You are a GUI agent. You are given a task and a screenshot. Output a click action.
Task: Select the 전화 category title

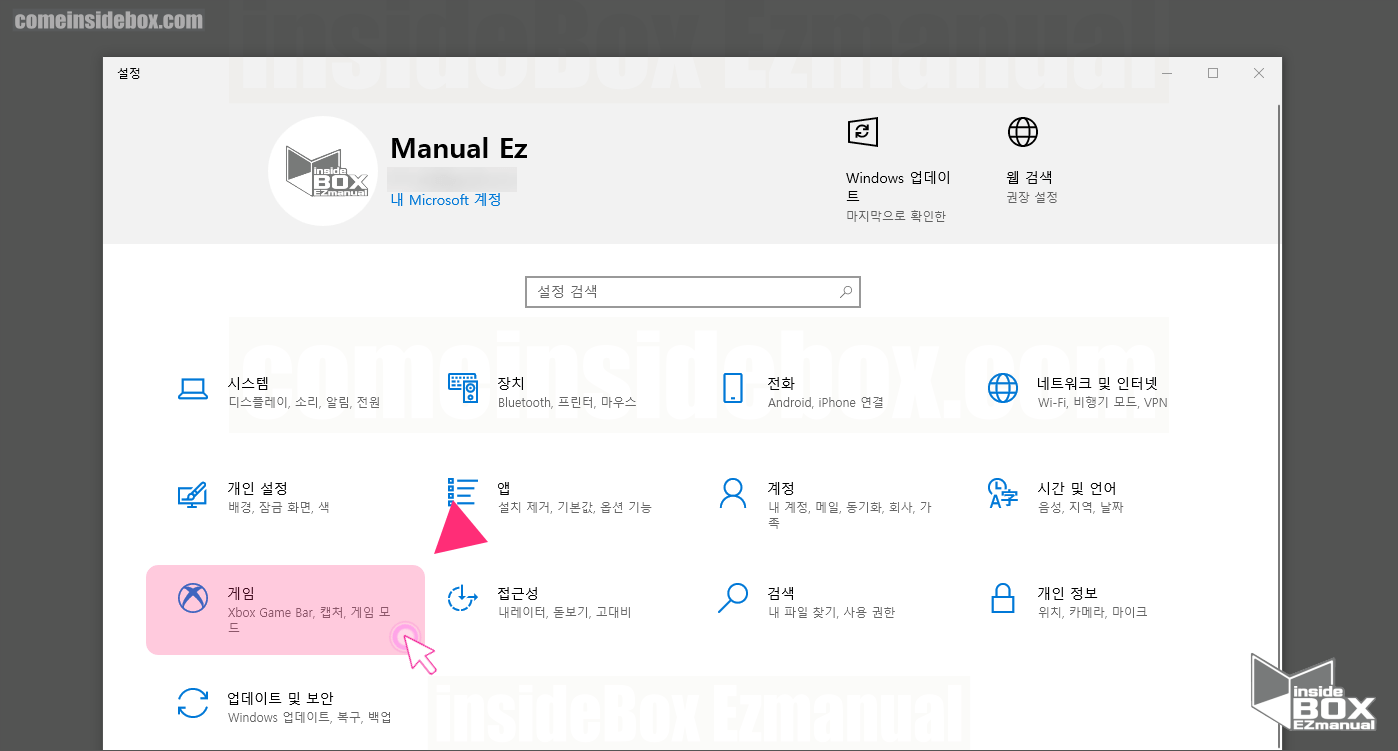(x=781, y=383)
